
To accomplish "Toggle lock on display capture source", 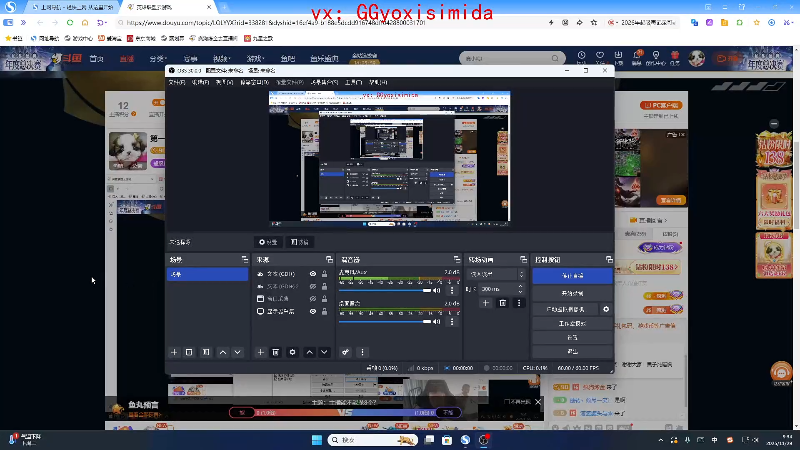I will [x=324, y=311].
